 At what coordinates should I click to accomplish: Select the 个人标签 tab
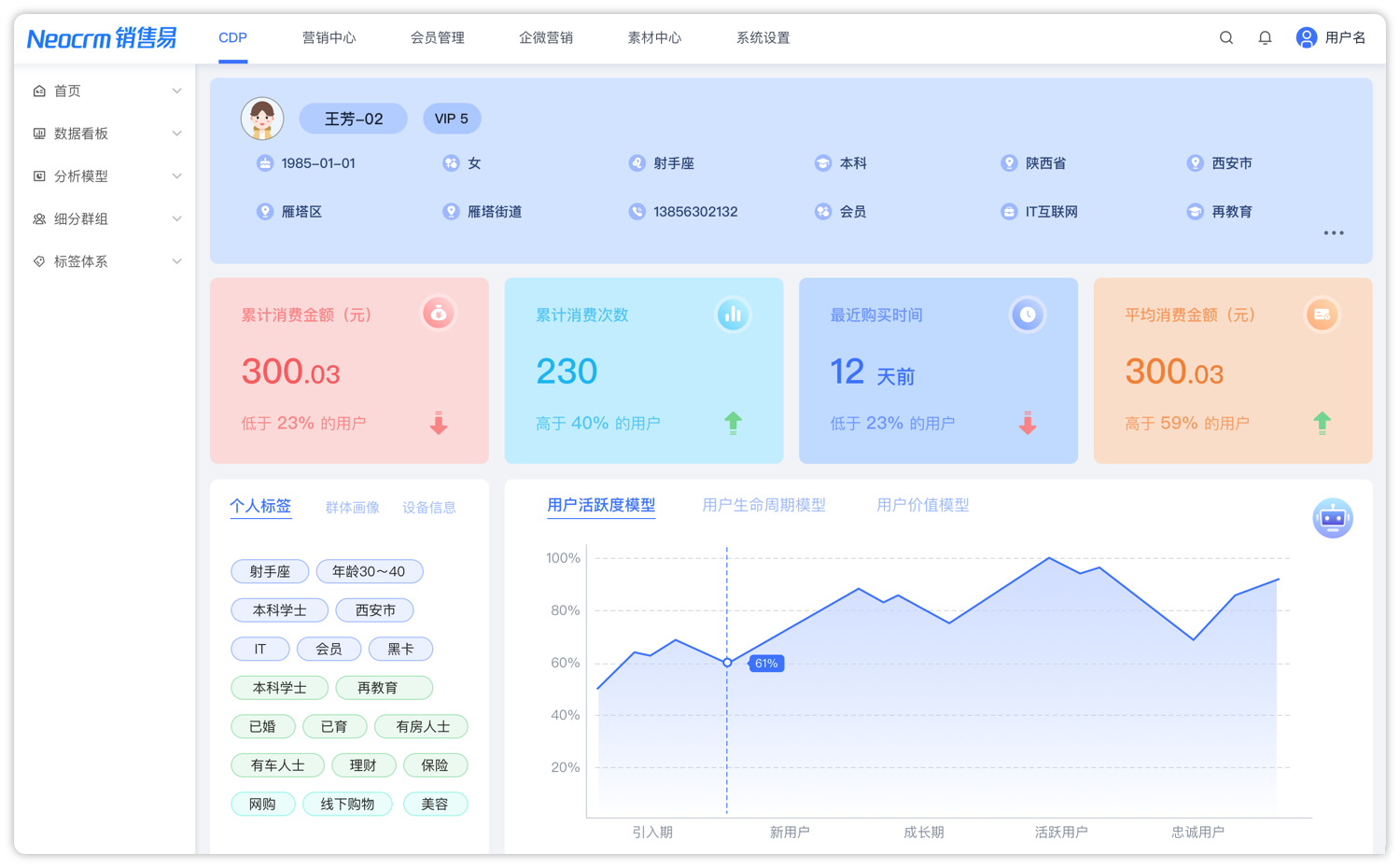pyautogui.click(x=260, y=506)
